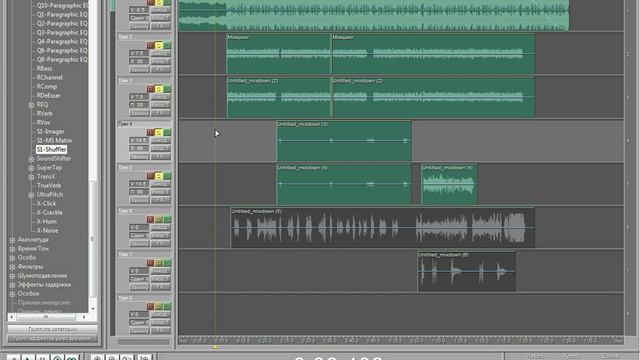
Task: Arm record on Track 5
Action: tap(150, 176)
